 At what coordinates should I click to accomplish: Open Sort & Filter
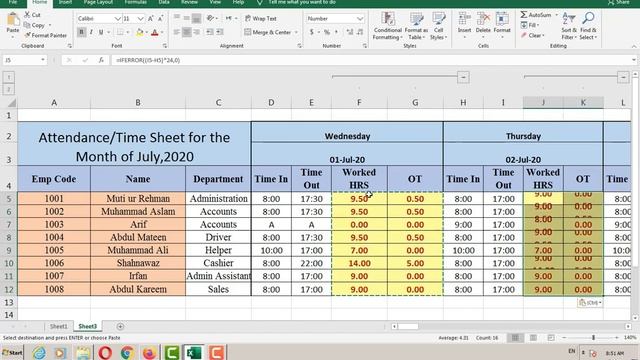point(569,26)
